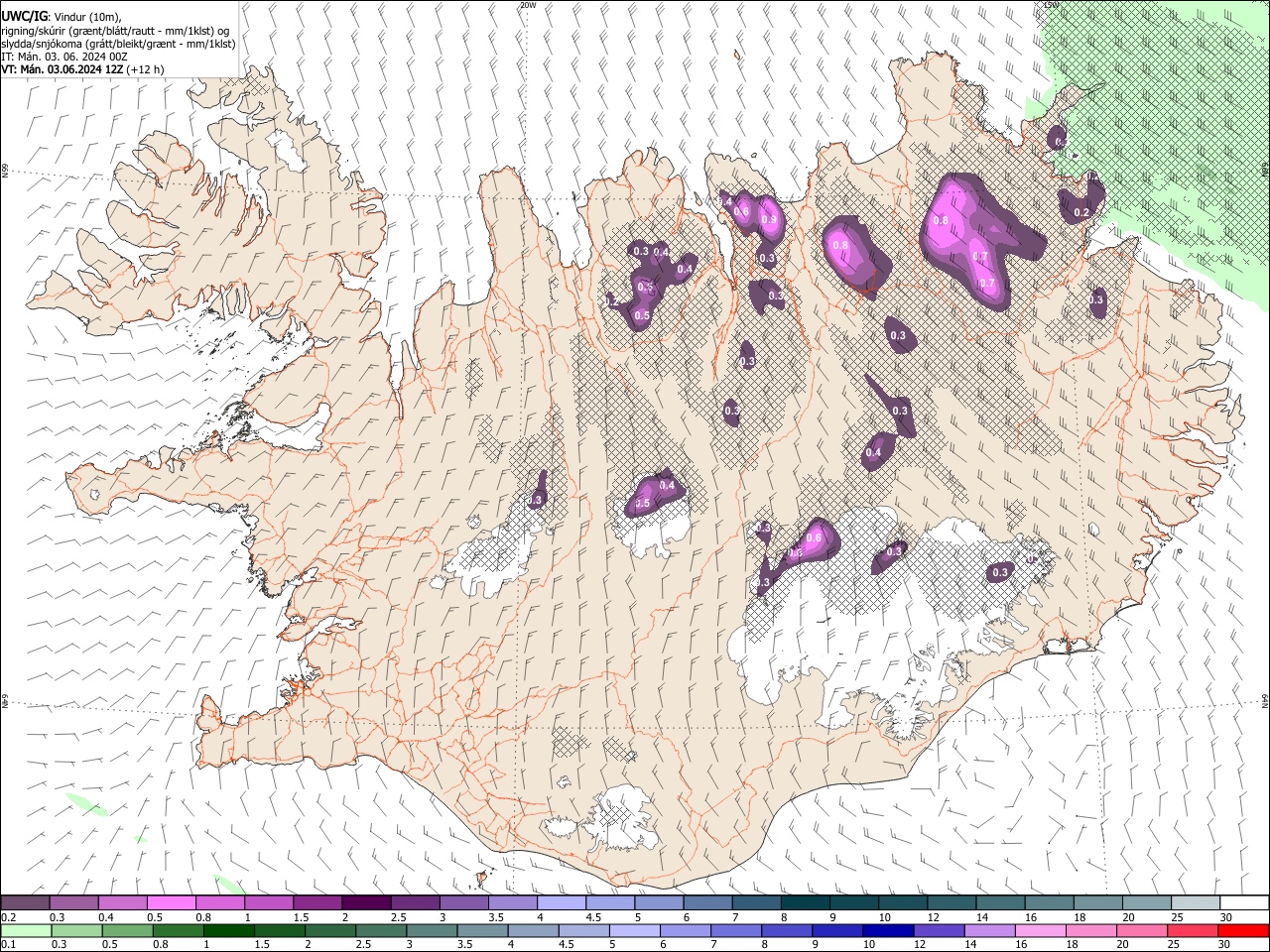The width and height of the screenshot is (1270, 952).
Task: Click the 0.2 swatch in the purple snow legend
Action: pyautogui.click(x=25, y=902)
